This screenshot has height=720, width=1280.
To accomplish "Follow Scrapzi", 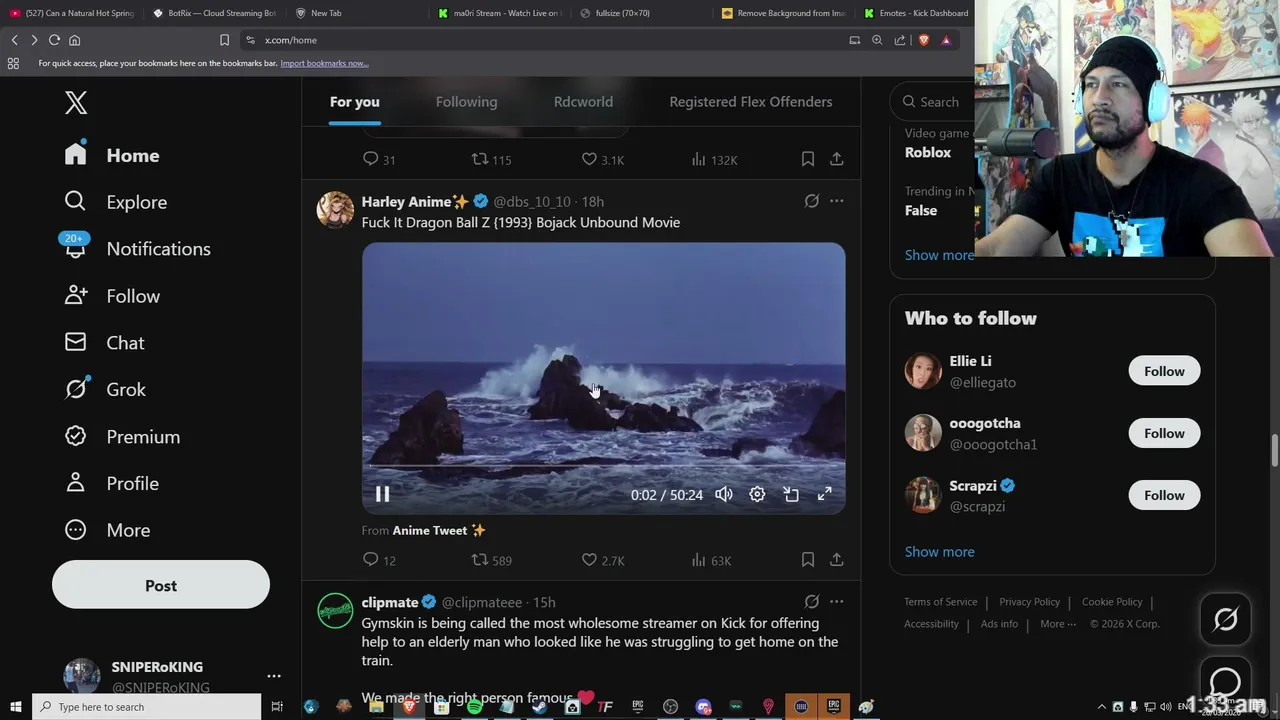I will point(1164,495).
